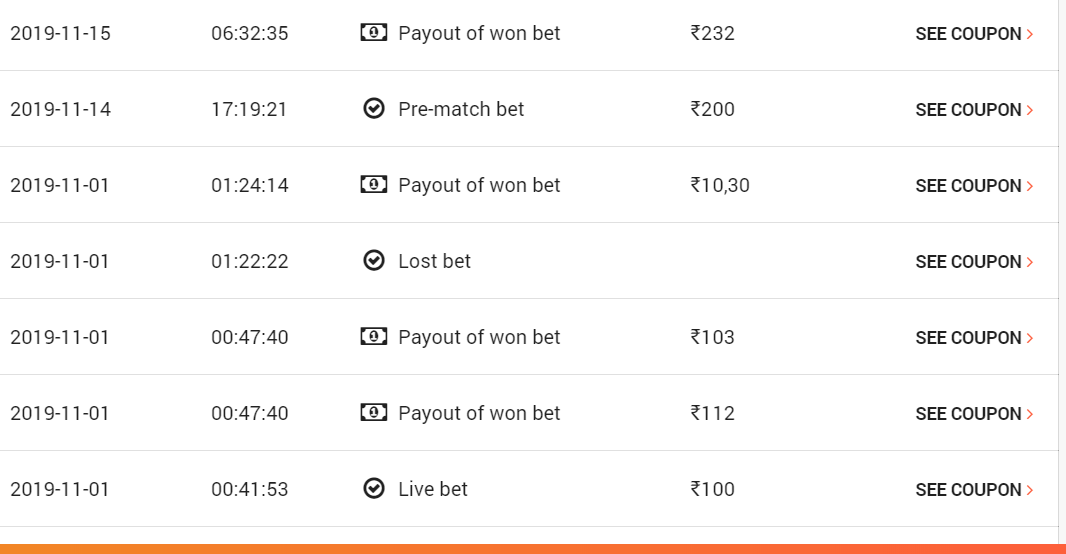Screen dimensions: 1066x554
Task: Select the 2019-11-15 date cell
Action: (x=61, y=33)
